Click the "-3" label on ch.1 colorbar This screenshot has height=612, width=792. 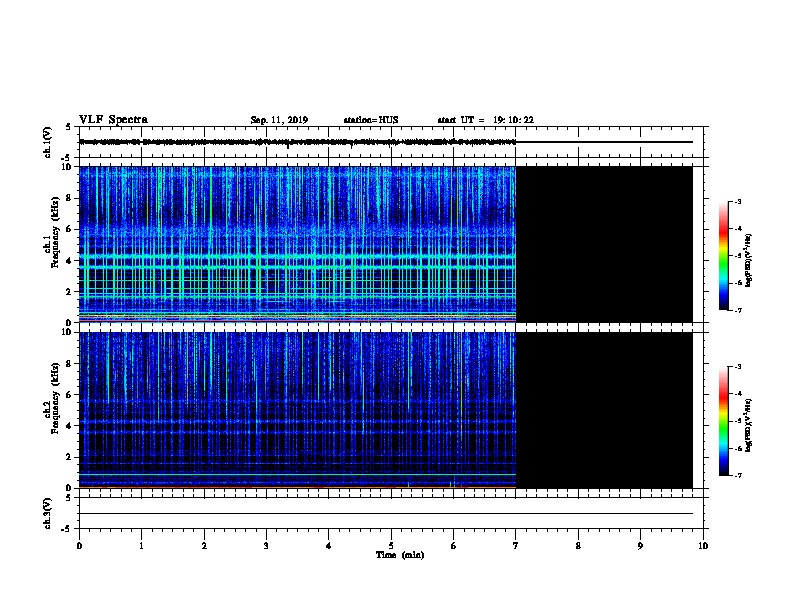click(737, 201)
